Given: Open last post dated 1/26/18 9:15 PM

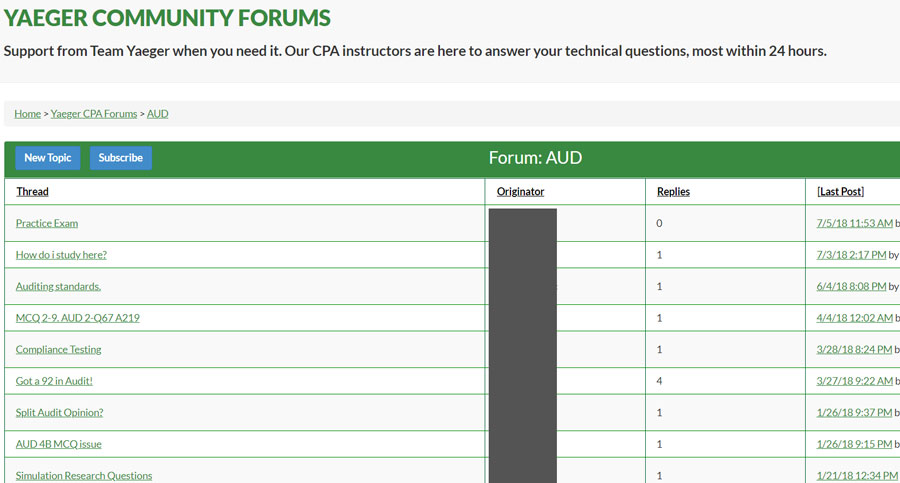Looking at the screenshot, I should click(x=854, y=444).
